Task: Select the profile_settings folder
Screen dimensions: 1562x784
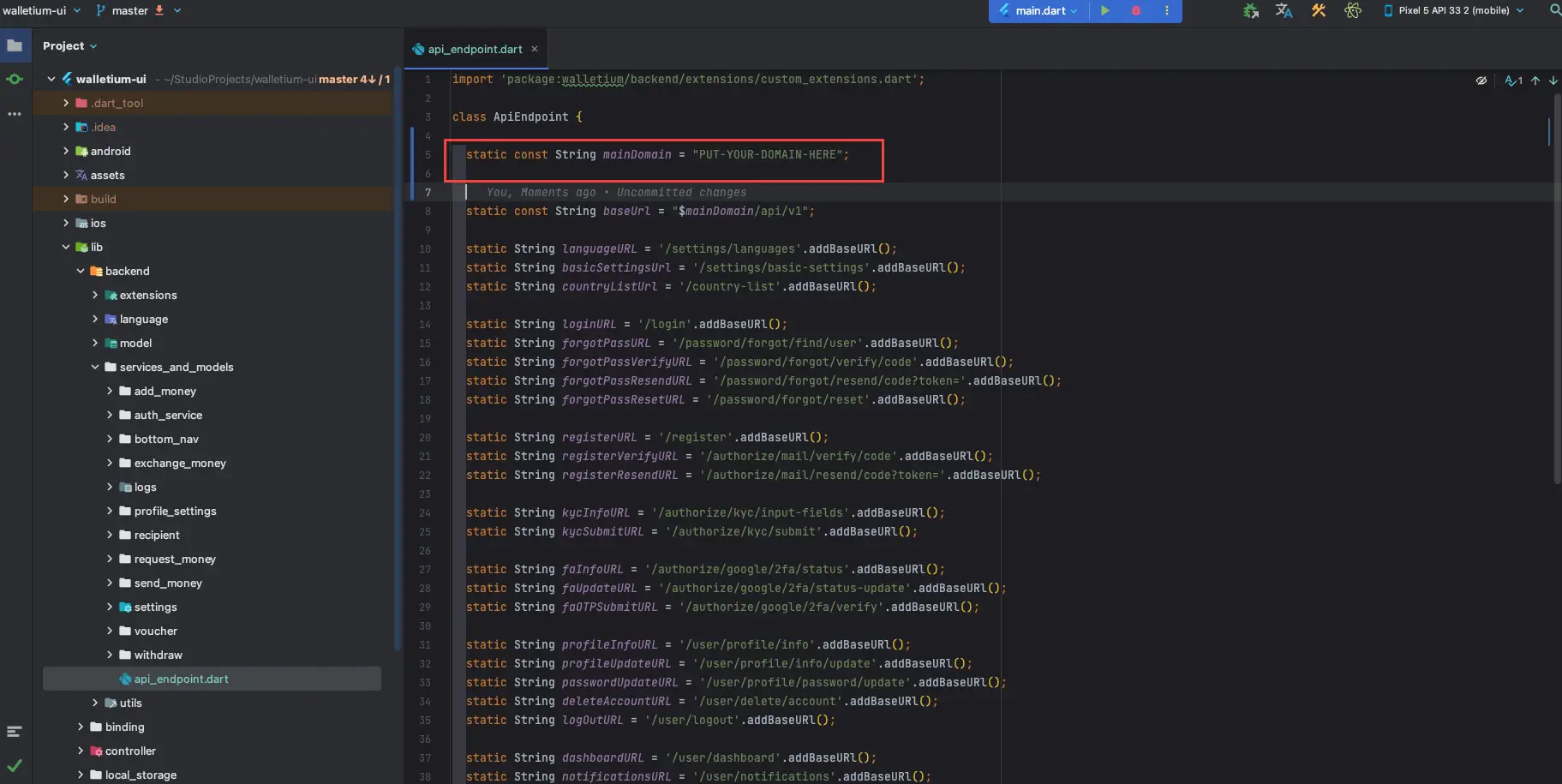Action: pyautogui.click(x=175, y=511)
